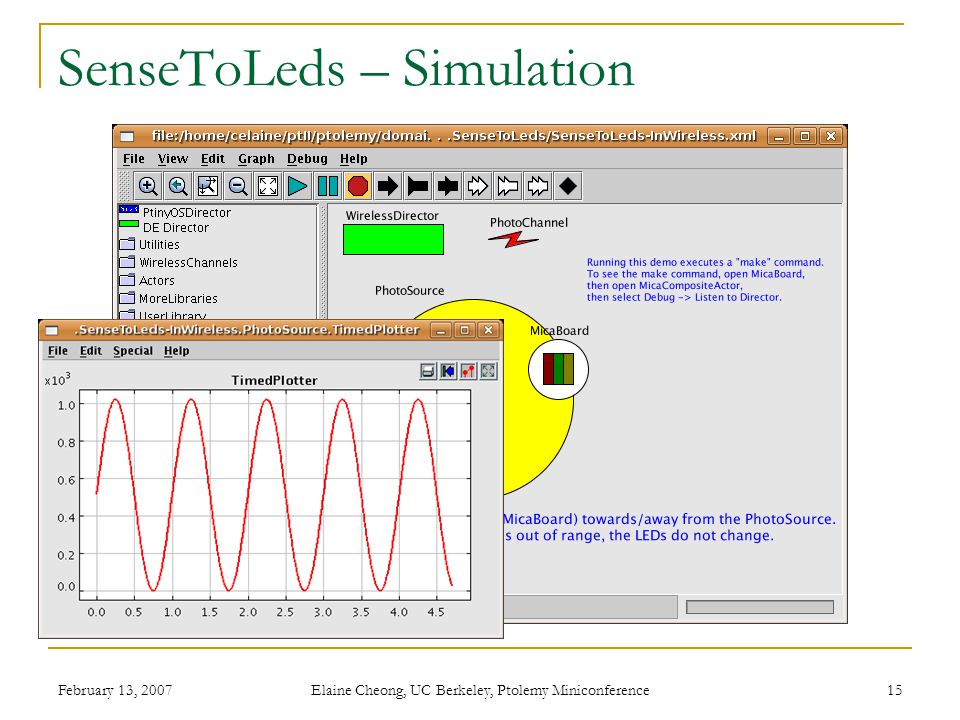Select DE Director in the library tree
Image resolution: width=960 pixels, height=720 pixels.
(x=164, y=227)
